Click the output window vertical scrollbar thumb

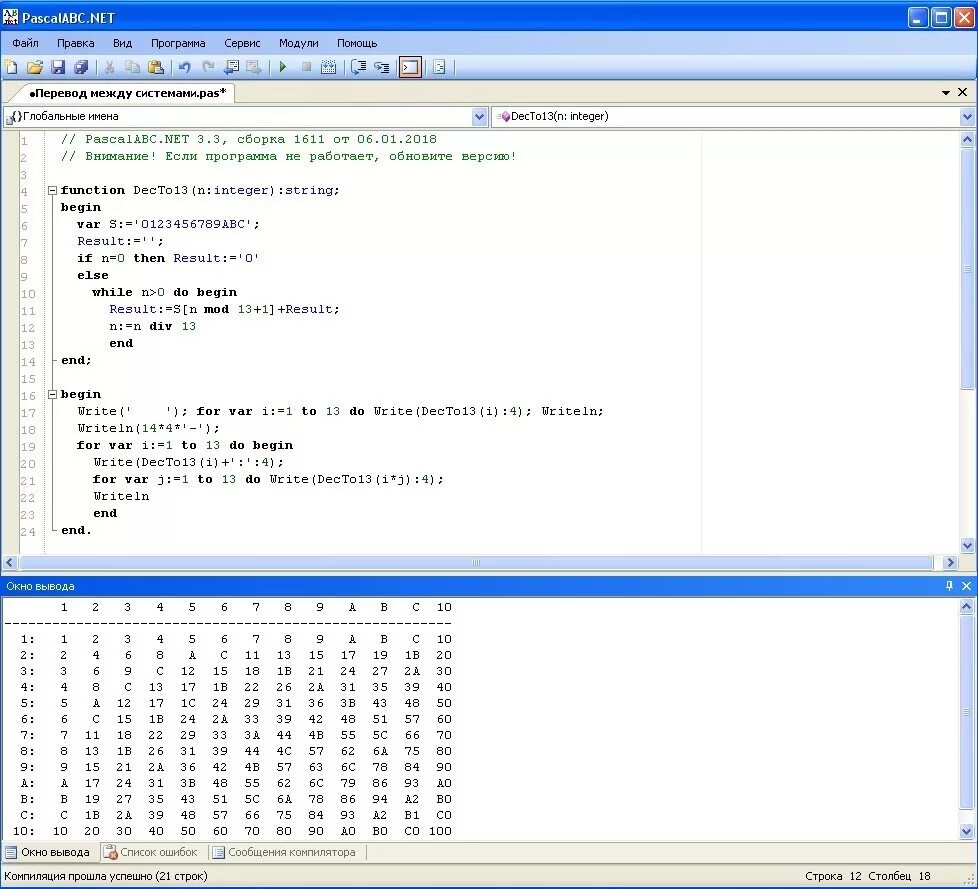click(x=966, y=712)
